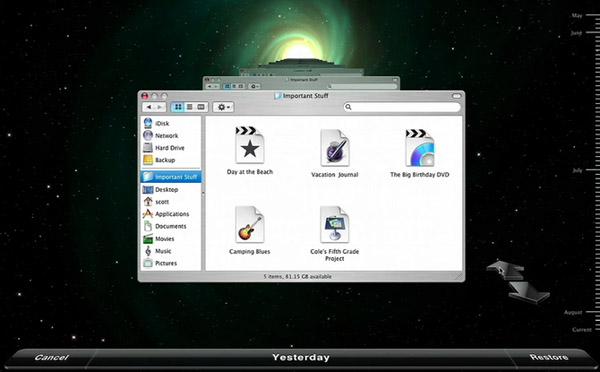Select Cole's Fifth Grade Project Keynote file
The width and height of the screenshot is (600, 372).
[x=335, y=225]
